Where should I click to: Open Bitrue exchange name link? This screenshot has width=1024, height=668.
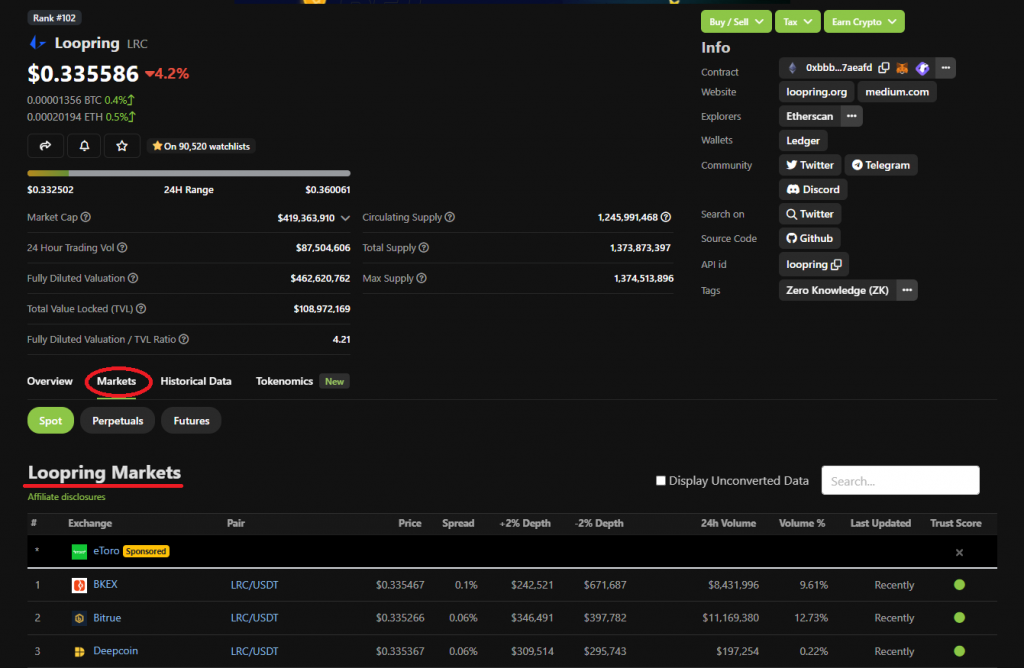coord(107,618)
